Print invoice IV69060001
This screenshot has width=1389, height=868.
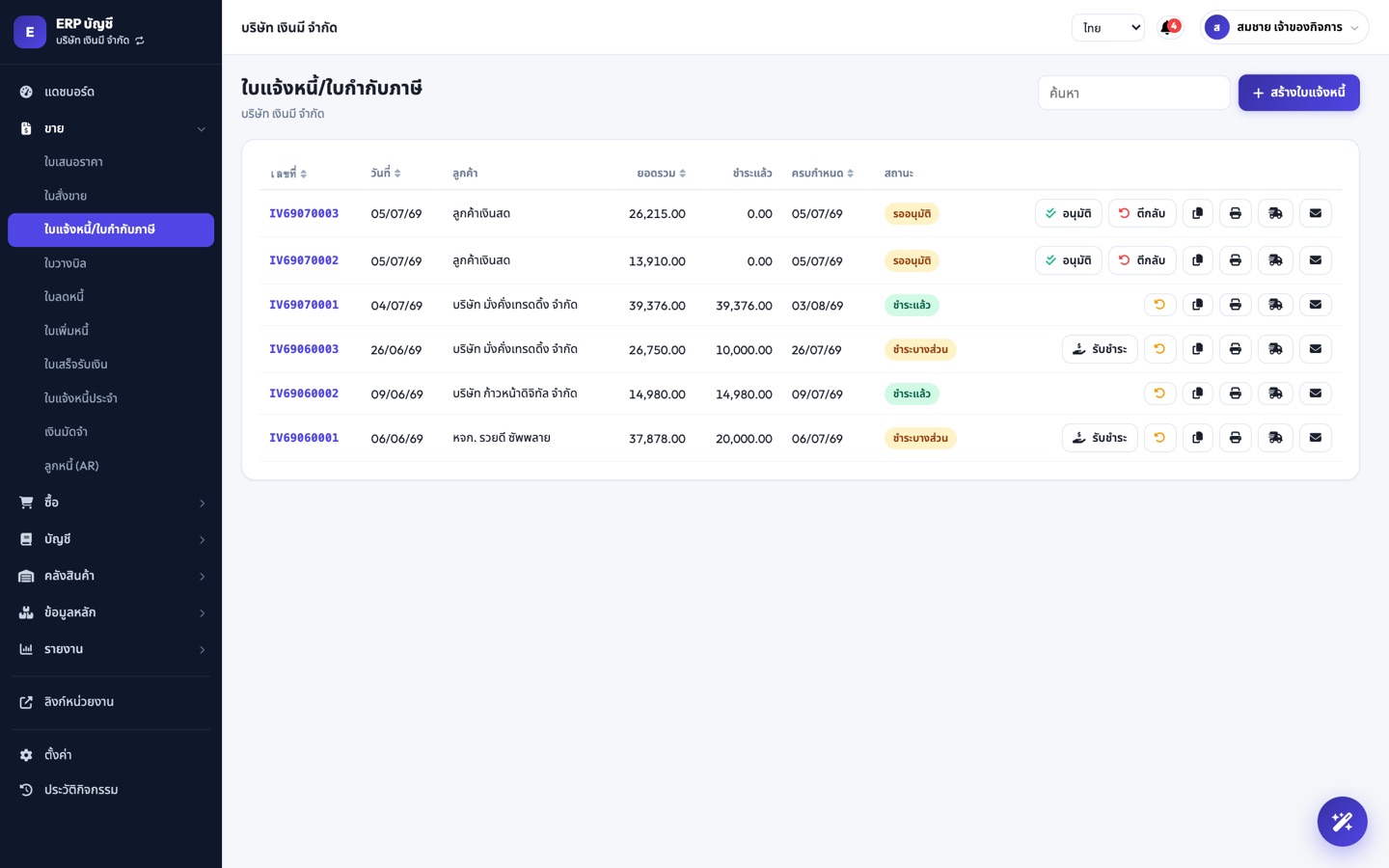1236,438
